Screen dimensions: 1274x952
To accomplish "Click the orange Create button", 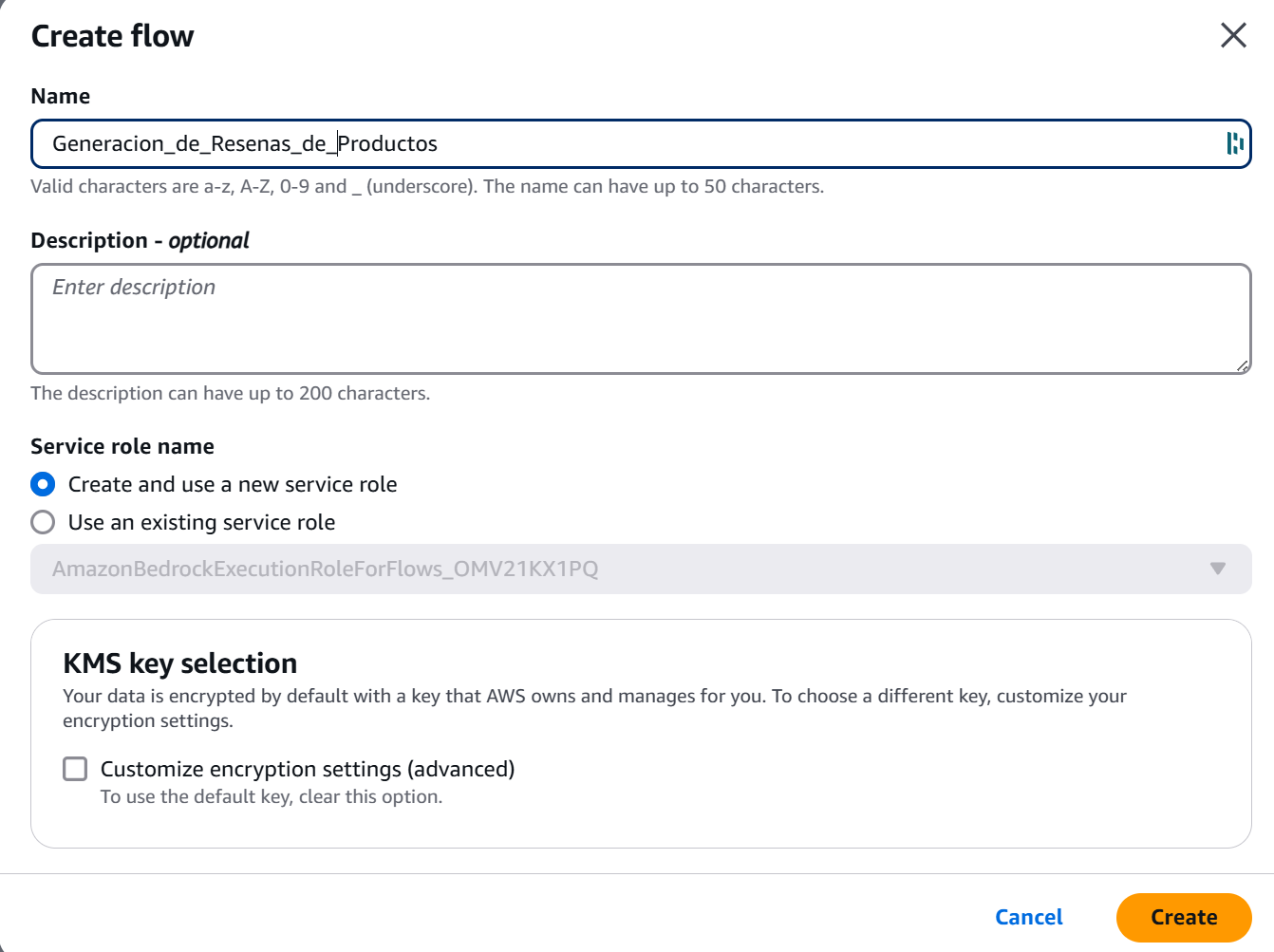I will pyautogui.click(x=1183, y=917).
